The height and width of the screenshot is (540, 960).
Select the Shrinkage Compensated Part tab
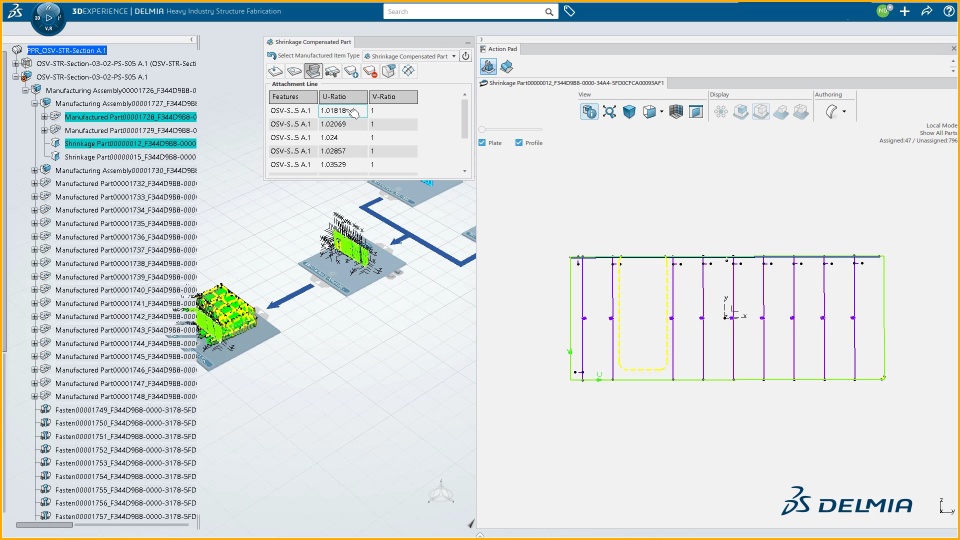coord(309,42)
